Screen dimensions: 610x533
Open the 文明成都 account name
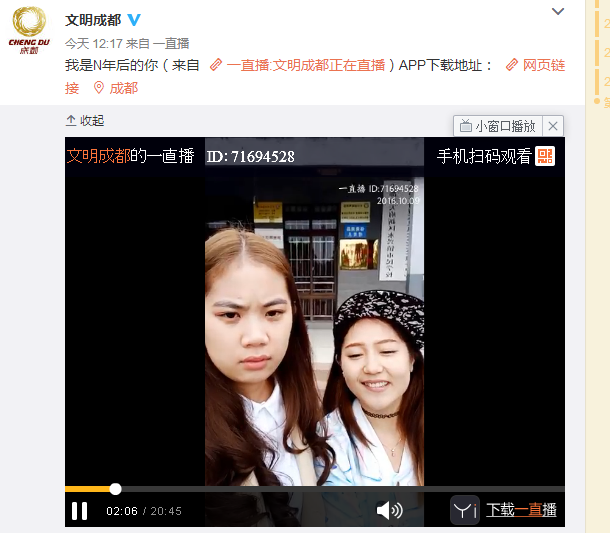pos(93,20)
